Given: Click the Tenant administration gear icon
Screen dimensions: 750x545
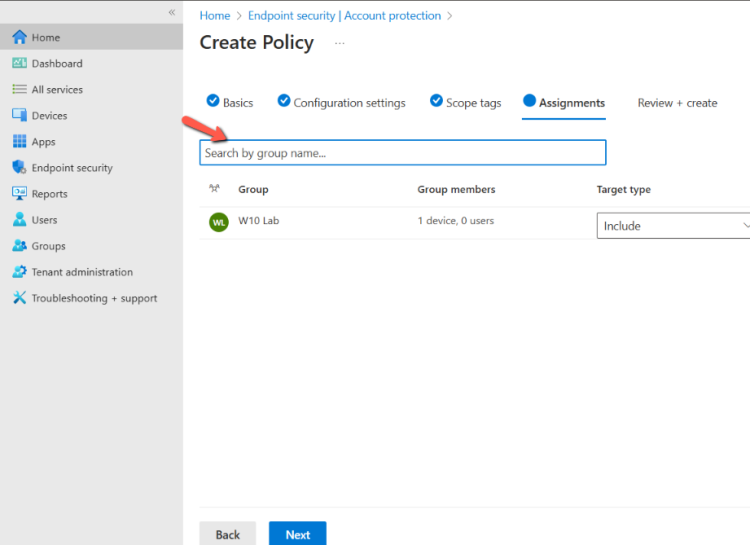Looking at the screenshot, I should 19,272.
